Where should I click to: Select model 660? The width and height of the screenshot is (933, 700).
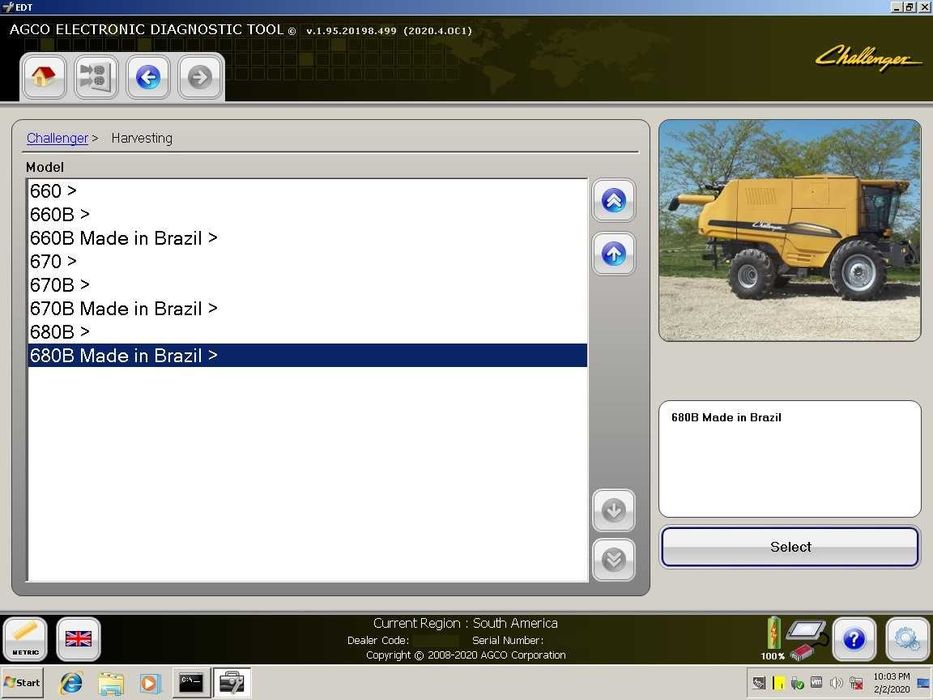click(307, 191)
